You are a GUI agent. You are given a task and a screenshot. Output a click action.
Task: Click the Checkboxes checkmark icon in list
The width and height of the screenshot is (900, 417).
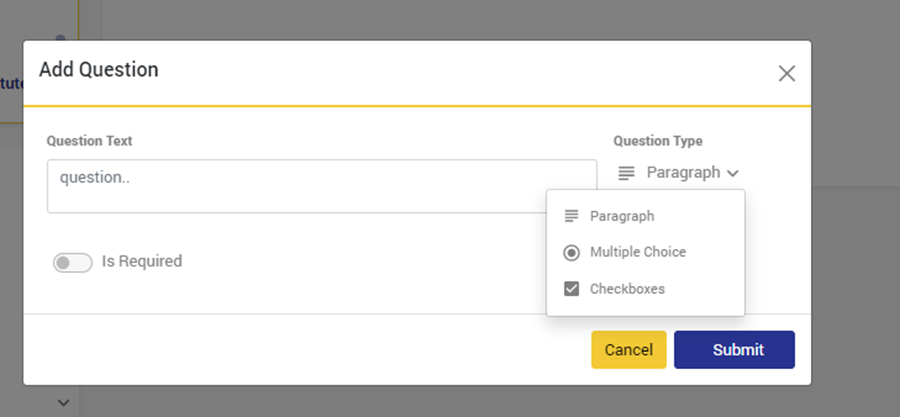coord(572,289)
